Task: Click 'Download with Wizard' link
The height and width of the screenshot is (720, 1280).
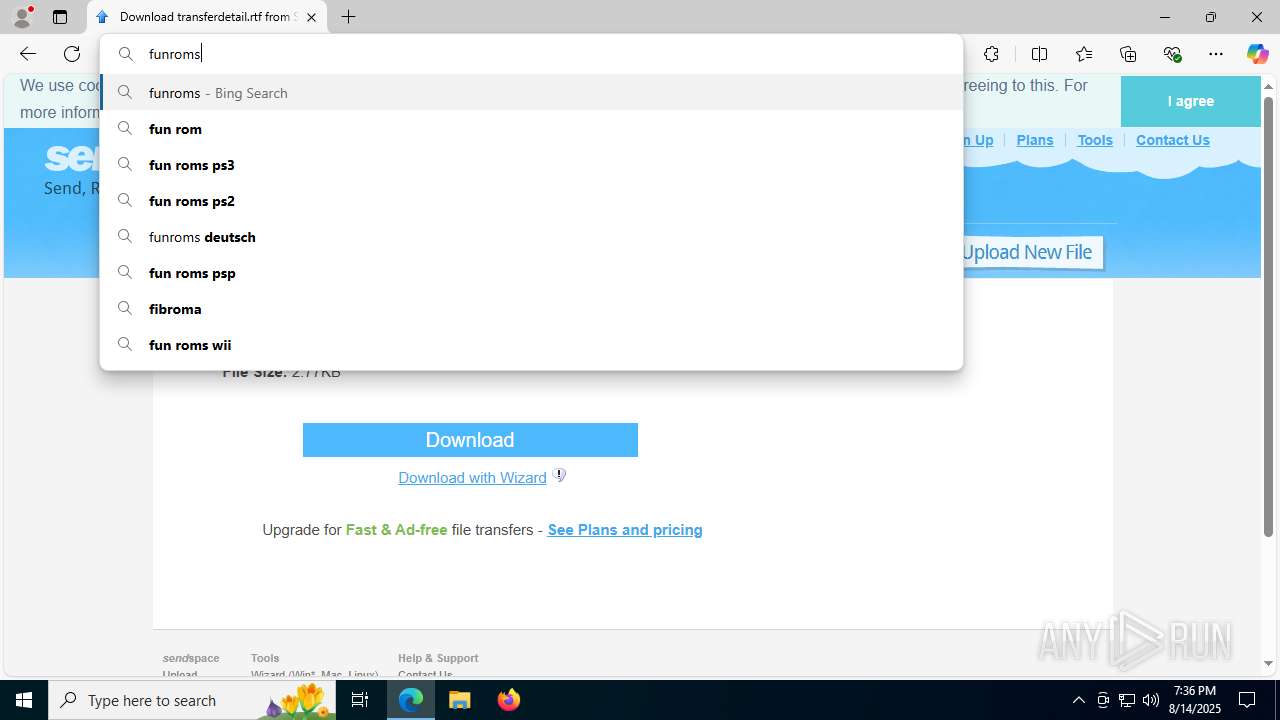Action: pos(472,478)
